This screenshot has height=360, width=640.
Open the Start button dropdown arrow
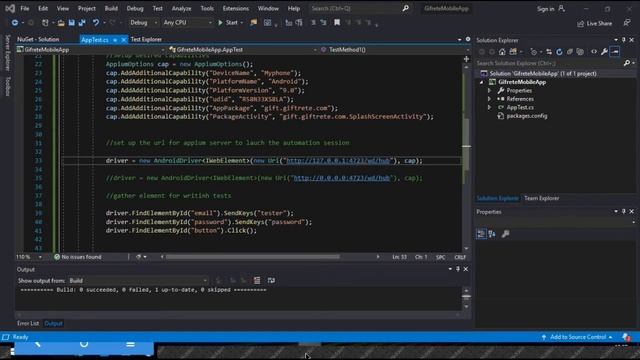point(242,23)
